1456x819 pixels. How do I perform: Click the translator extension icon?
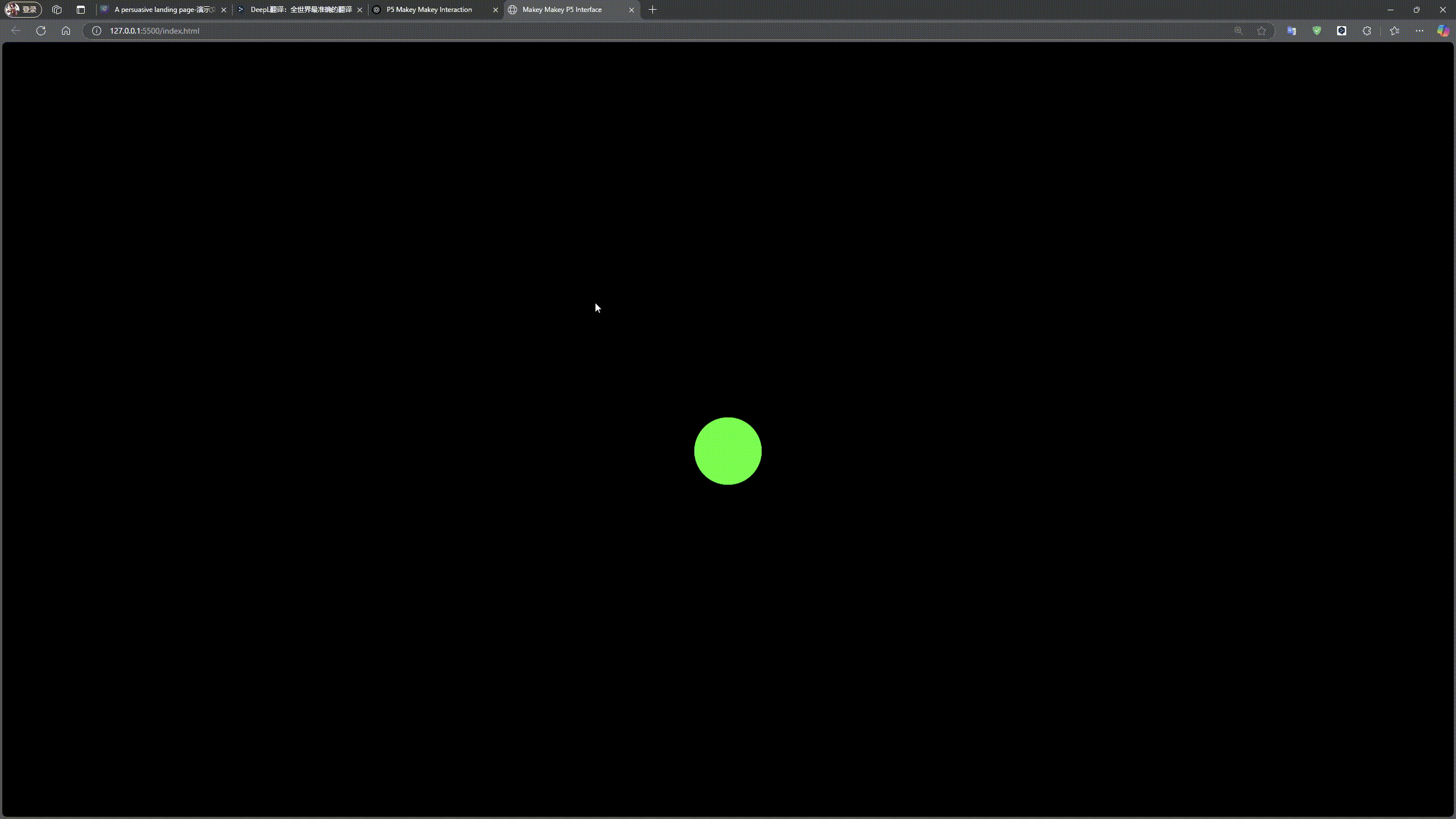pyautogui.click(x=1292, y=31)
